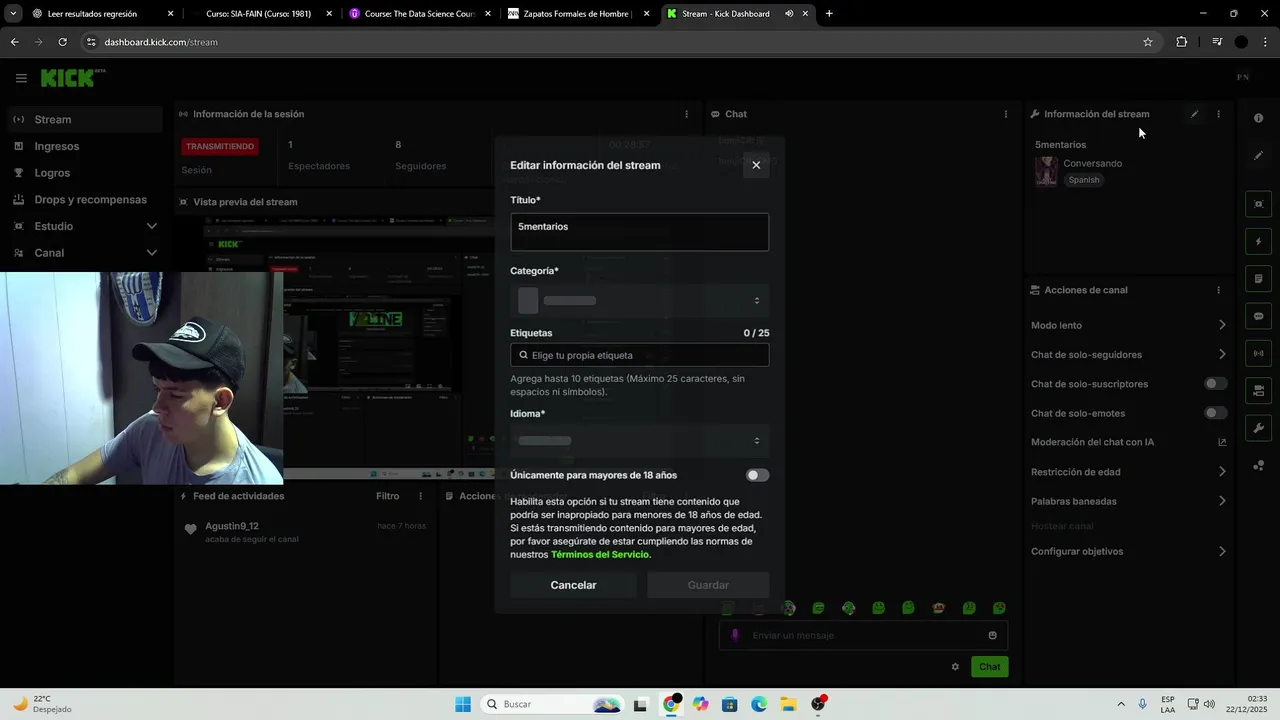Open the Categoría dropdown

pyautogui.click(x=639, y=300)
